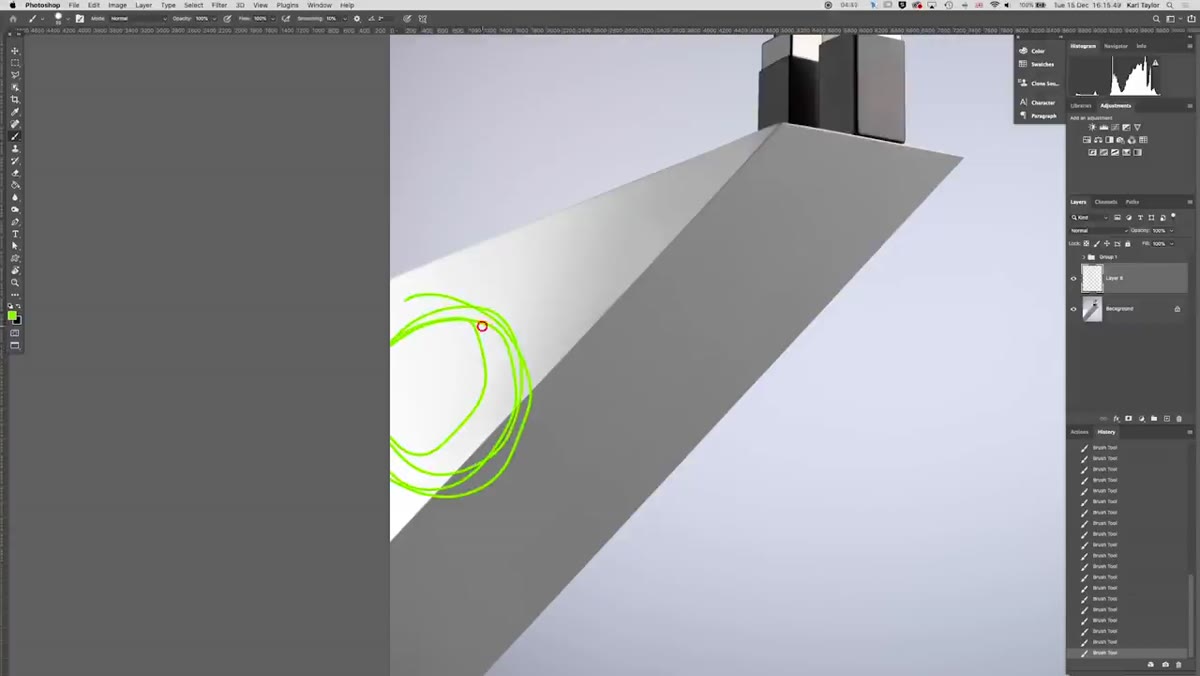Open the Flow dropdown in options bar
Image resolution: width=1200 pixels, height=676 pixels.
click(x=271, y=18)
